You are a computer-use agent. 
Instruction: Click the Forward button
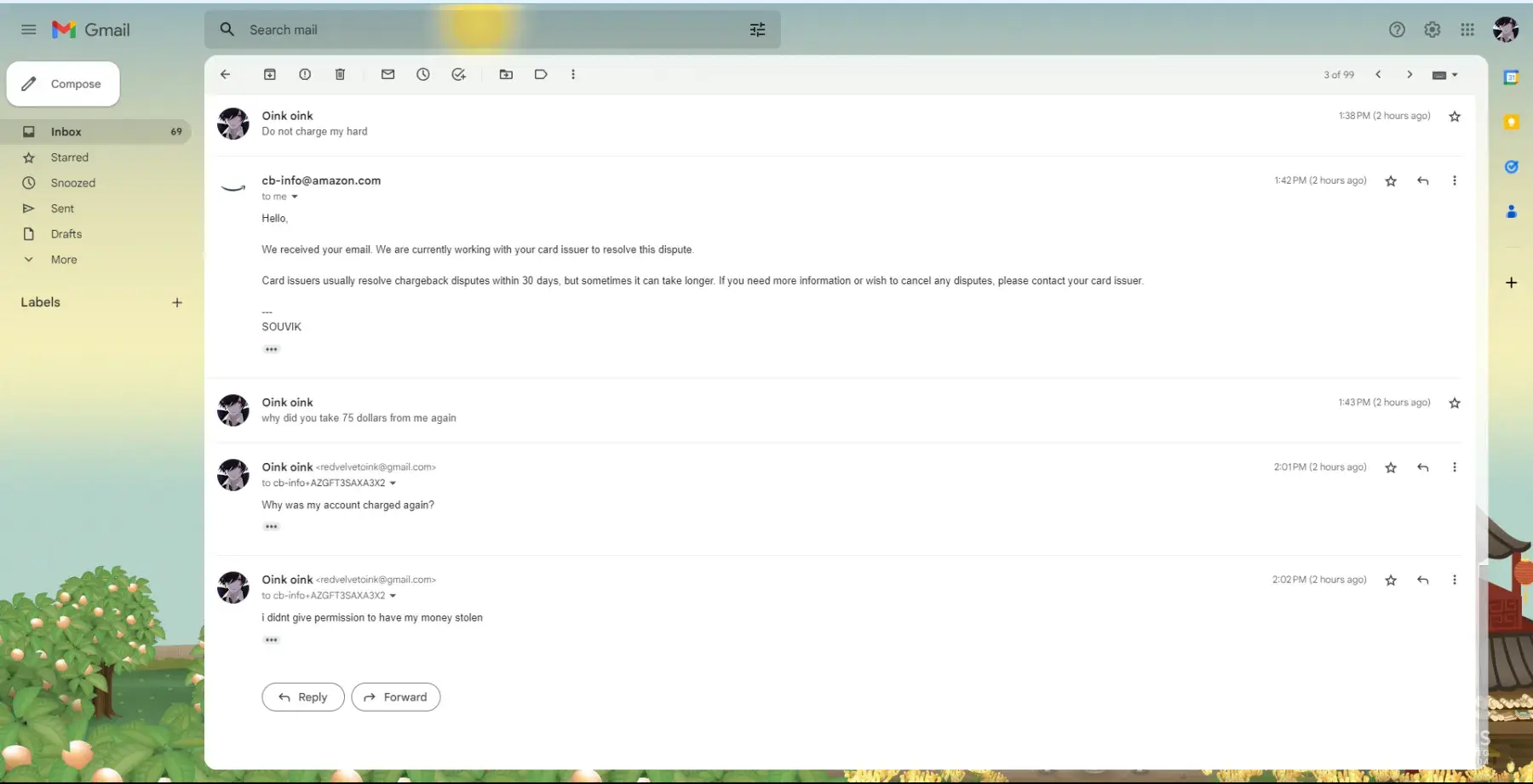pos(396,697)
